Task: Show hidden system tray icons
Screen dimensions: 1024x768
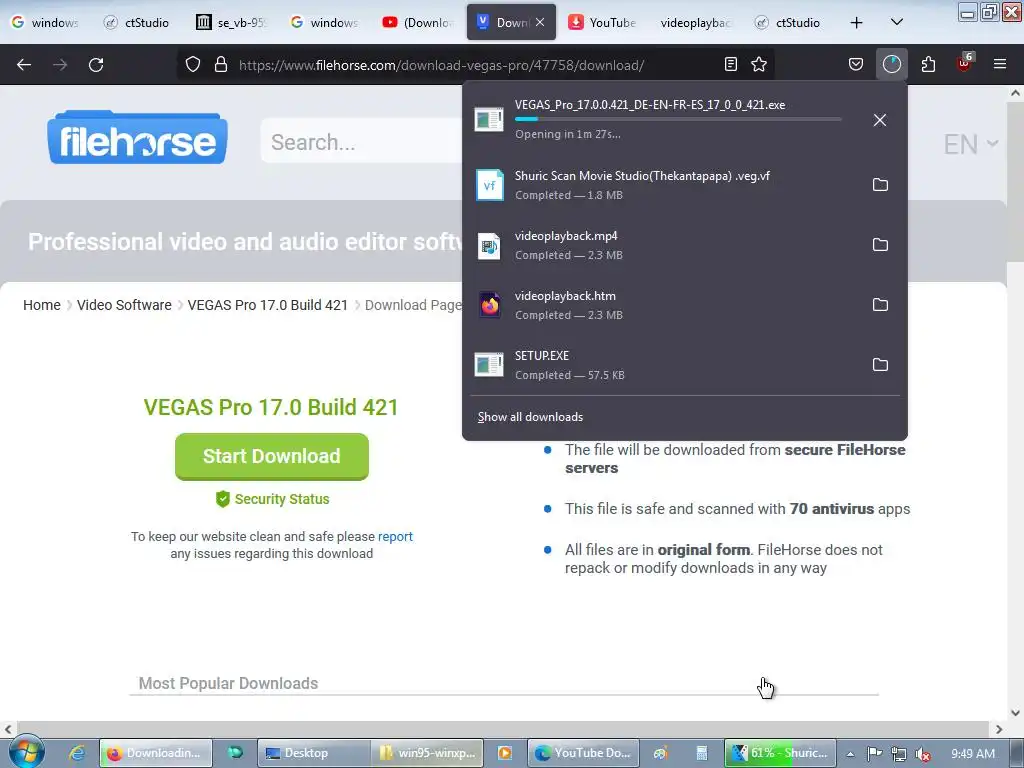Action: 850,754
